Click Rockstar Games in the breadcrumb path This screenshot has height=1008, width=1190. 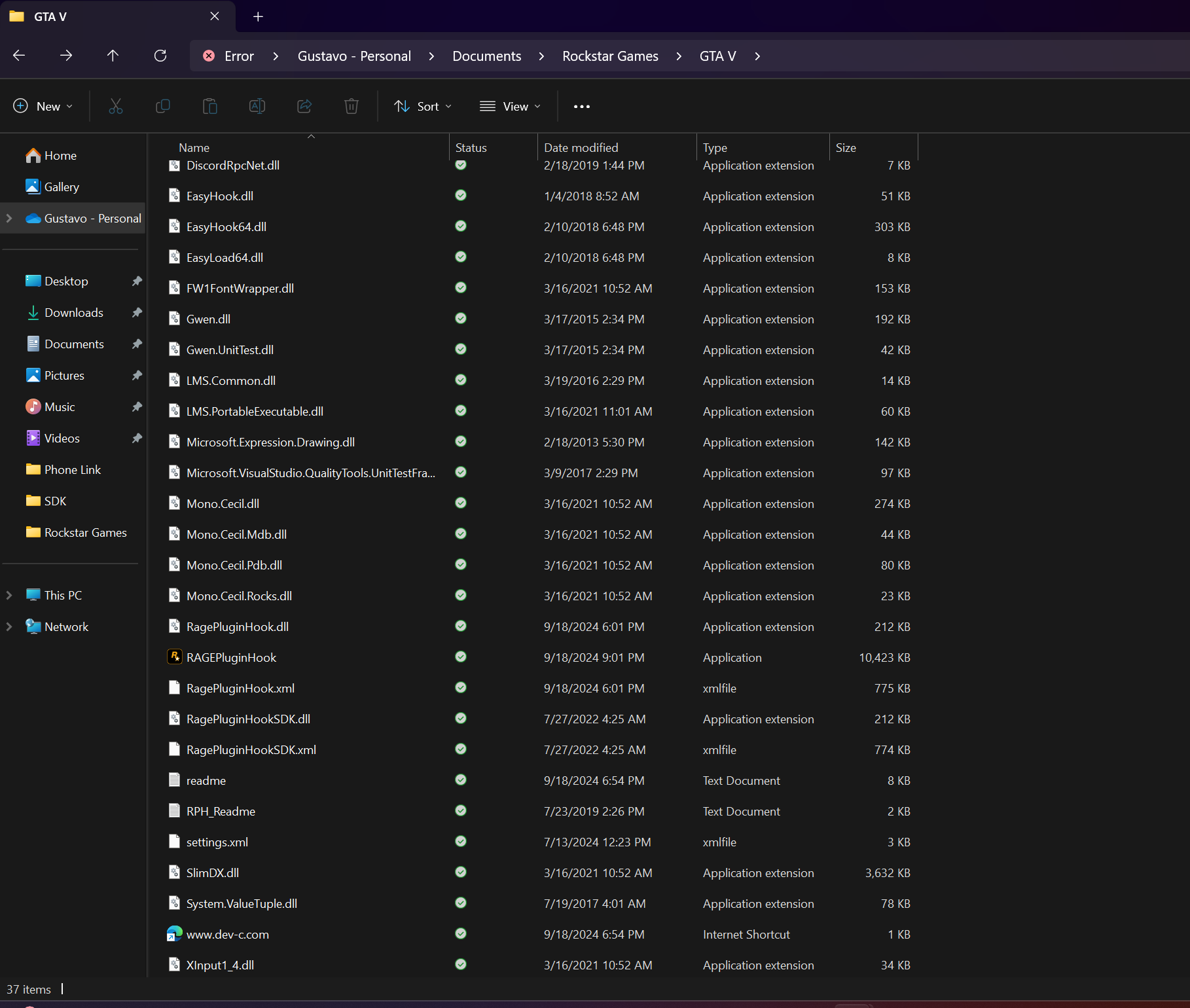pos(610,56)
